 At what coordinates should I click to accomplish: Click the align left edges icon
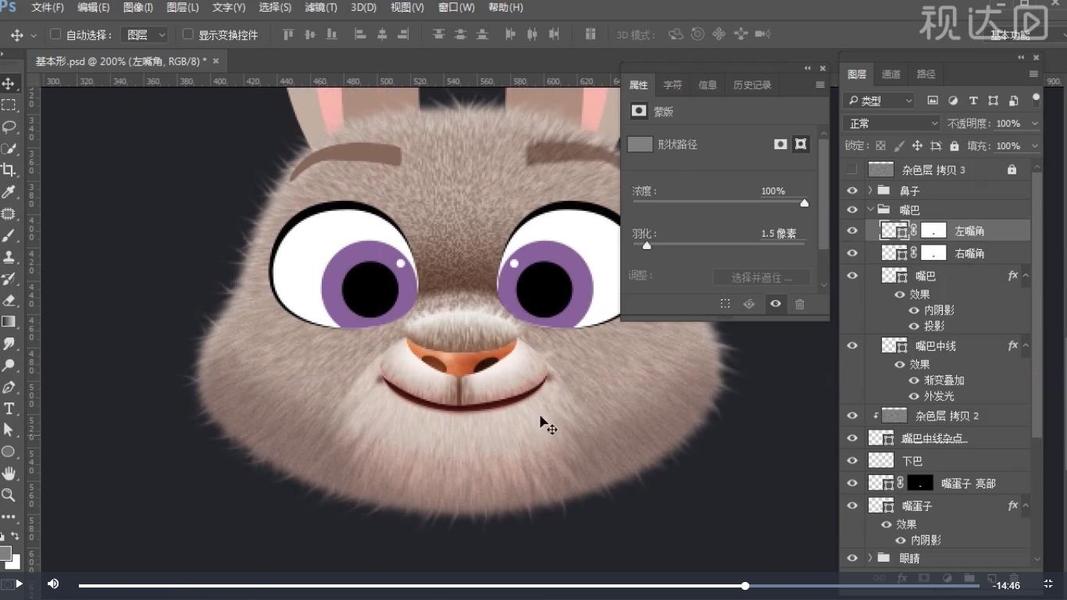tap(361, 34)
